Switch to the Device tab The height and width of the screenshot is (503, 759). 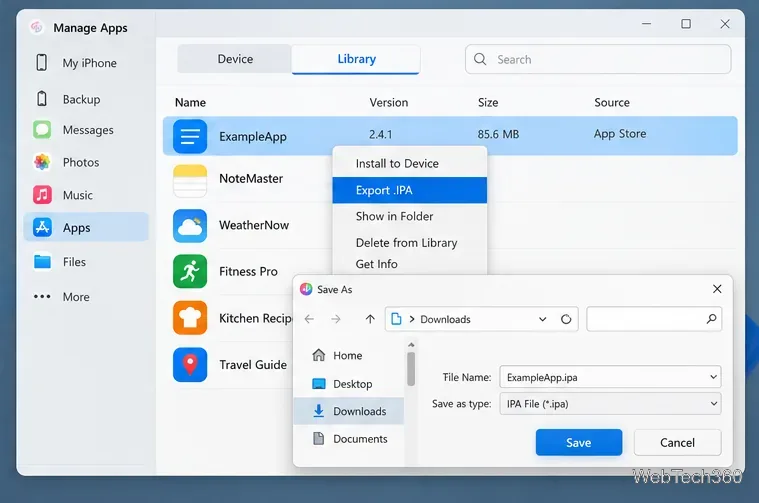click(x=235, y=59)
